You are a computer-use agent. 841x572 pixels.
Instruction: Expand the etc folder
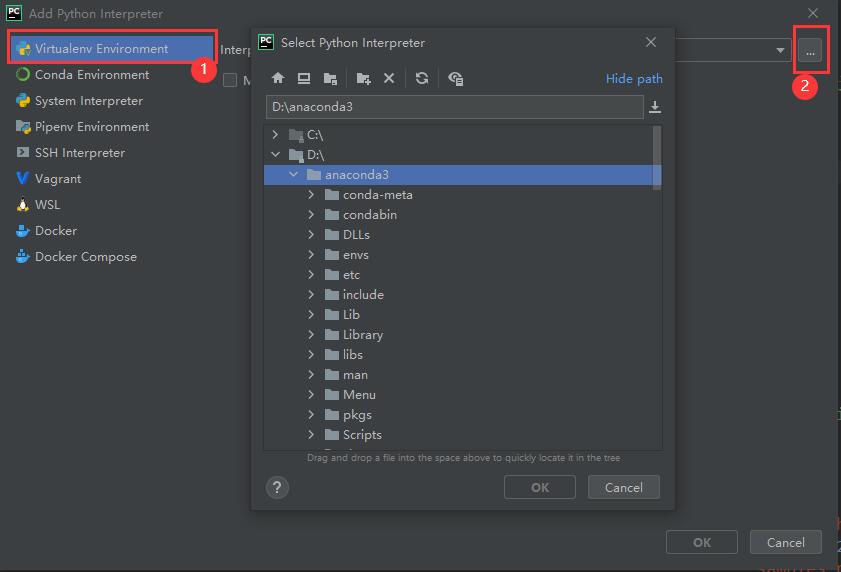[x=311, y=274]
